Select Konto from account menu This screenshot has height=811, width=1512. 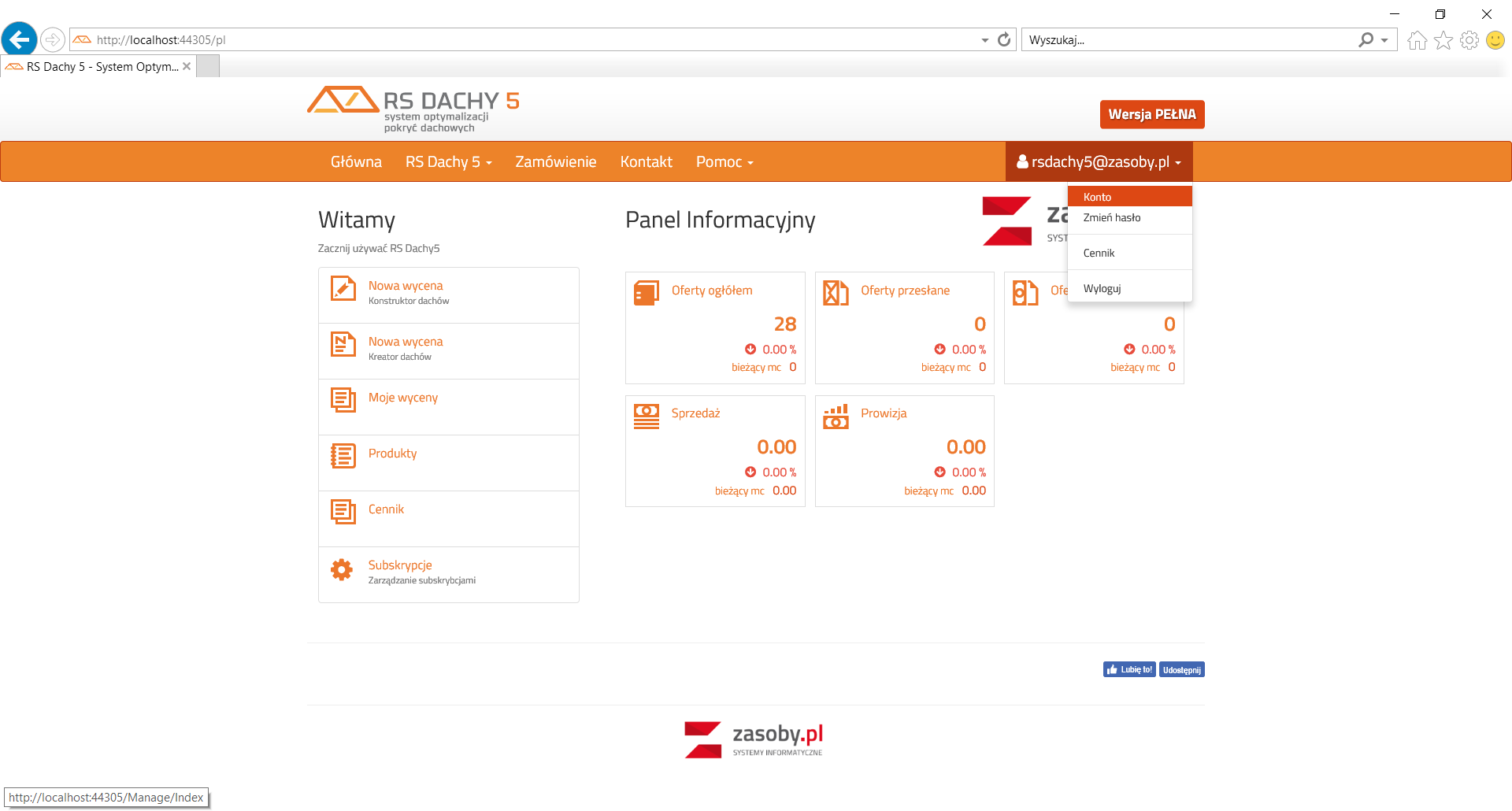1098,197
